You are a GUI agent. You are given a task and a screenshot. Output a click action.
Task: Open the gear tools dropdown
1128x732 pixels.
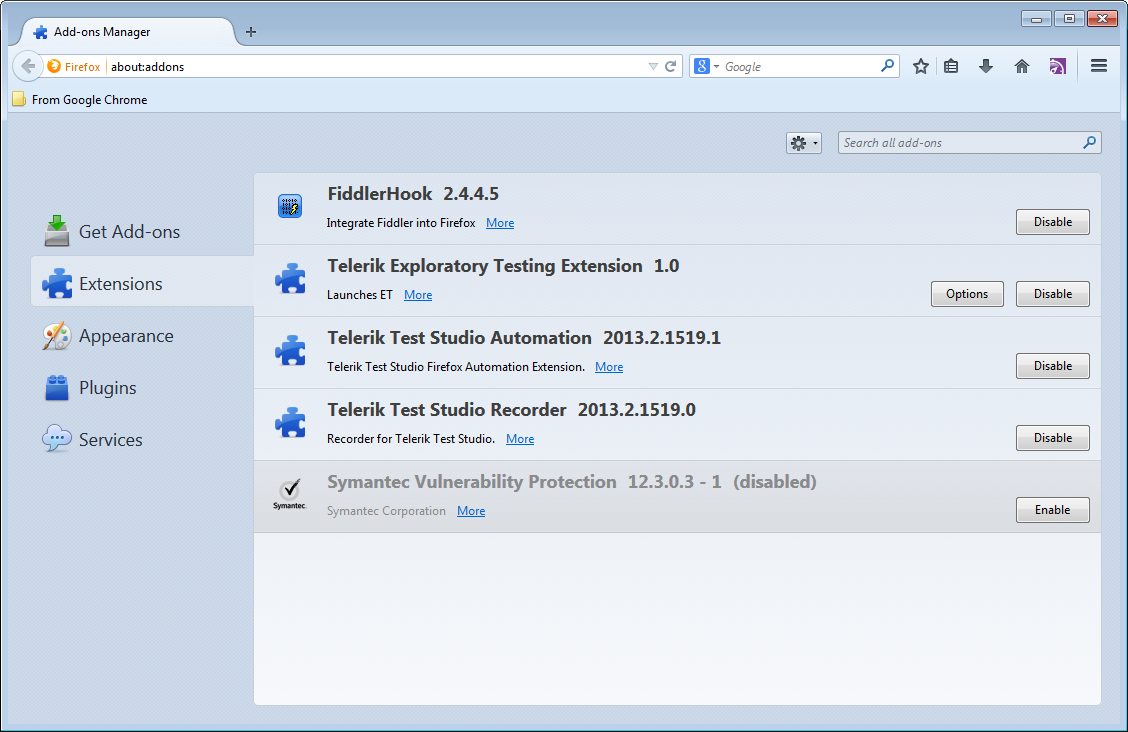pos(803,143)
